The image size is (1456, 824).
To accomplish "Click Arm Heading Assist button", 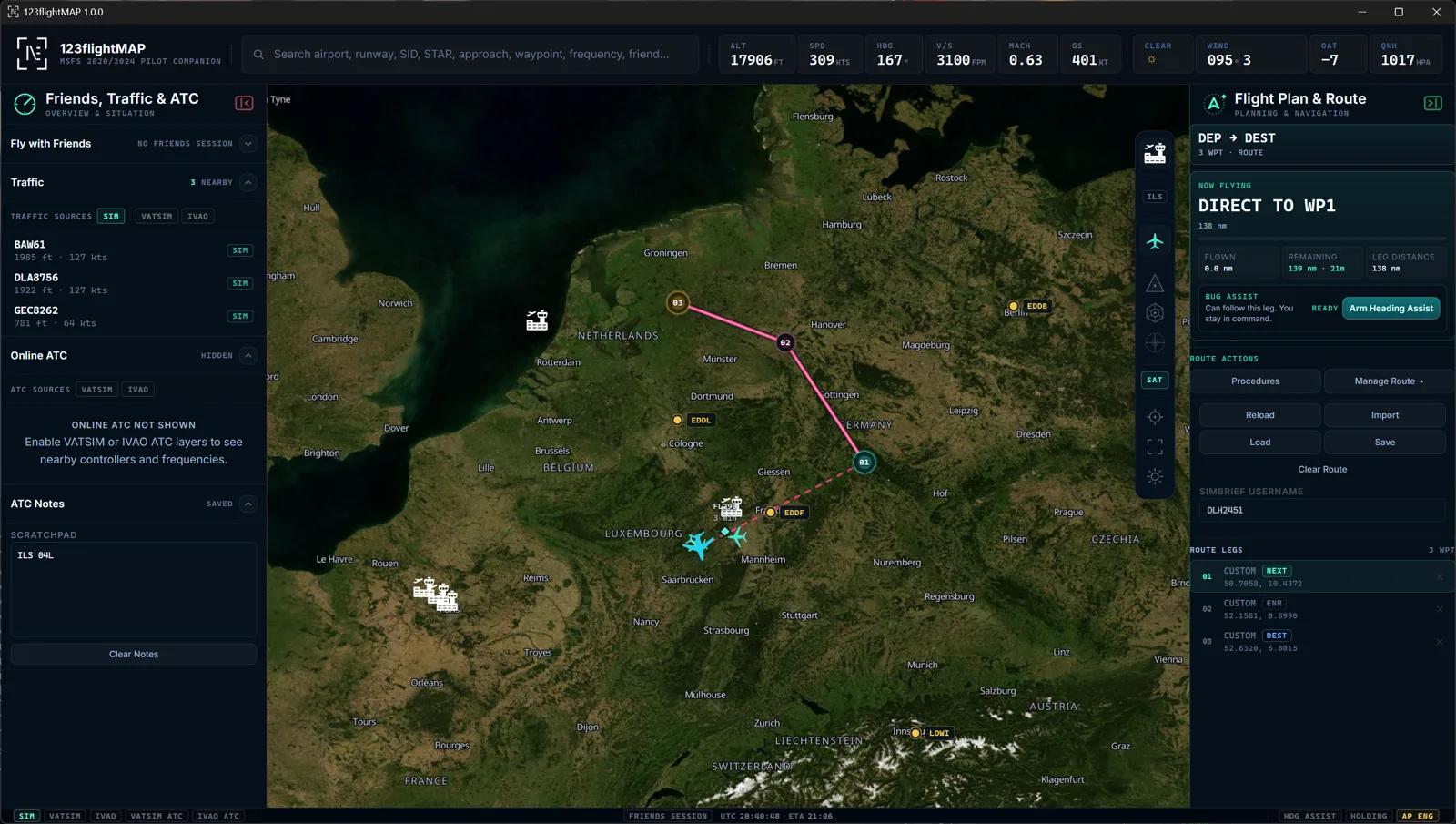I will 1390,309.
